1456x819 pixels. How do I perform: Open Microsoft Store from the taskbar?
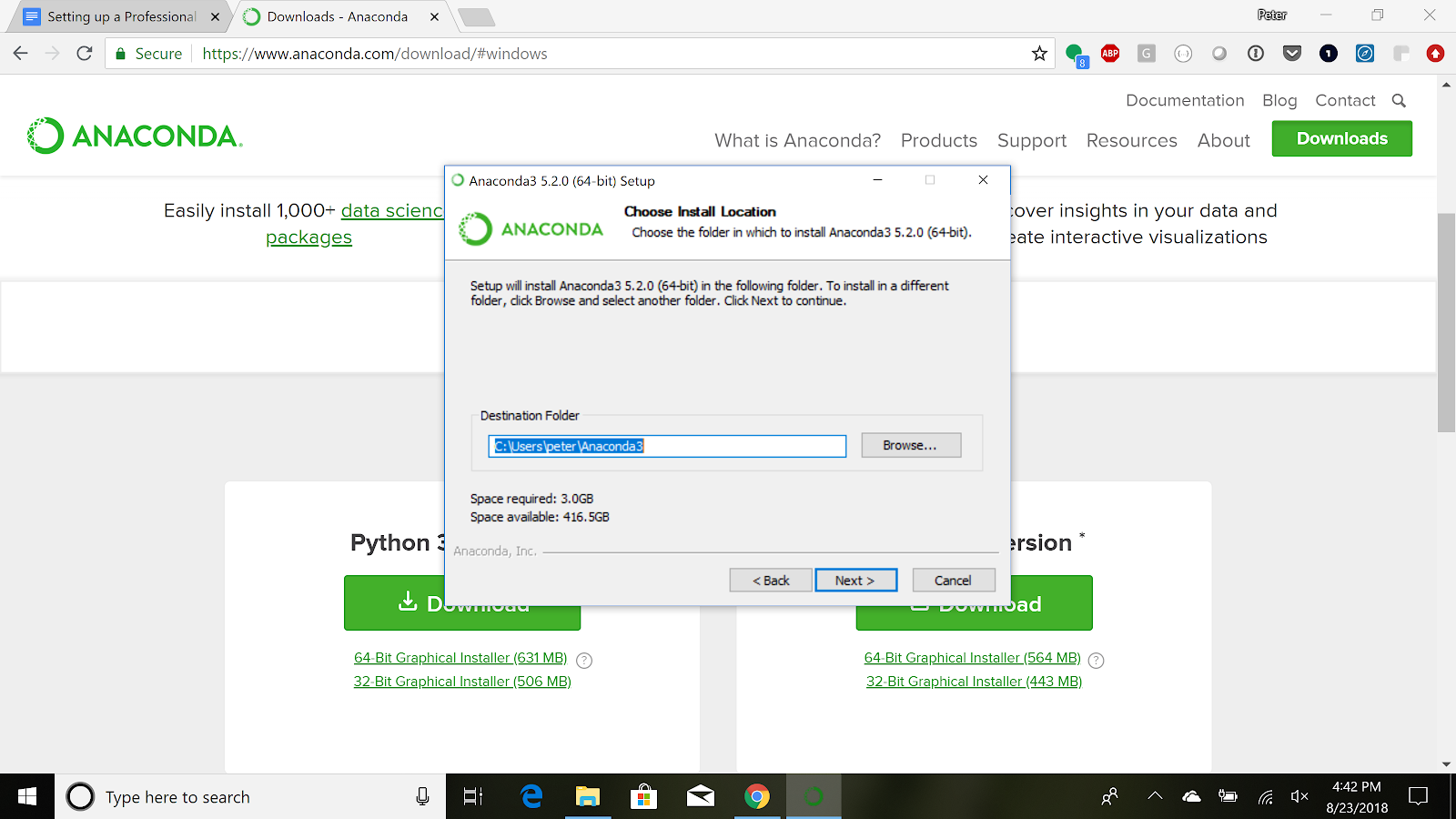tap(644, 797)
